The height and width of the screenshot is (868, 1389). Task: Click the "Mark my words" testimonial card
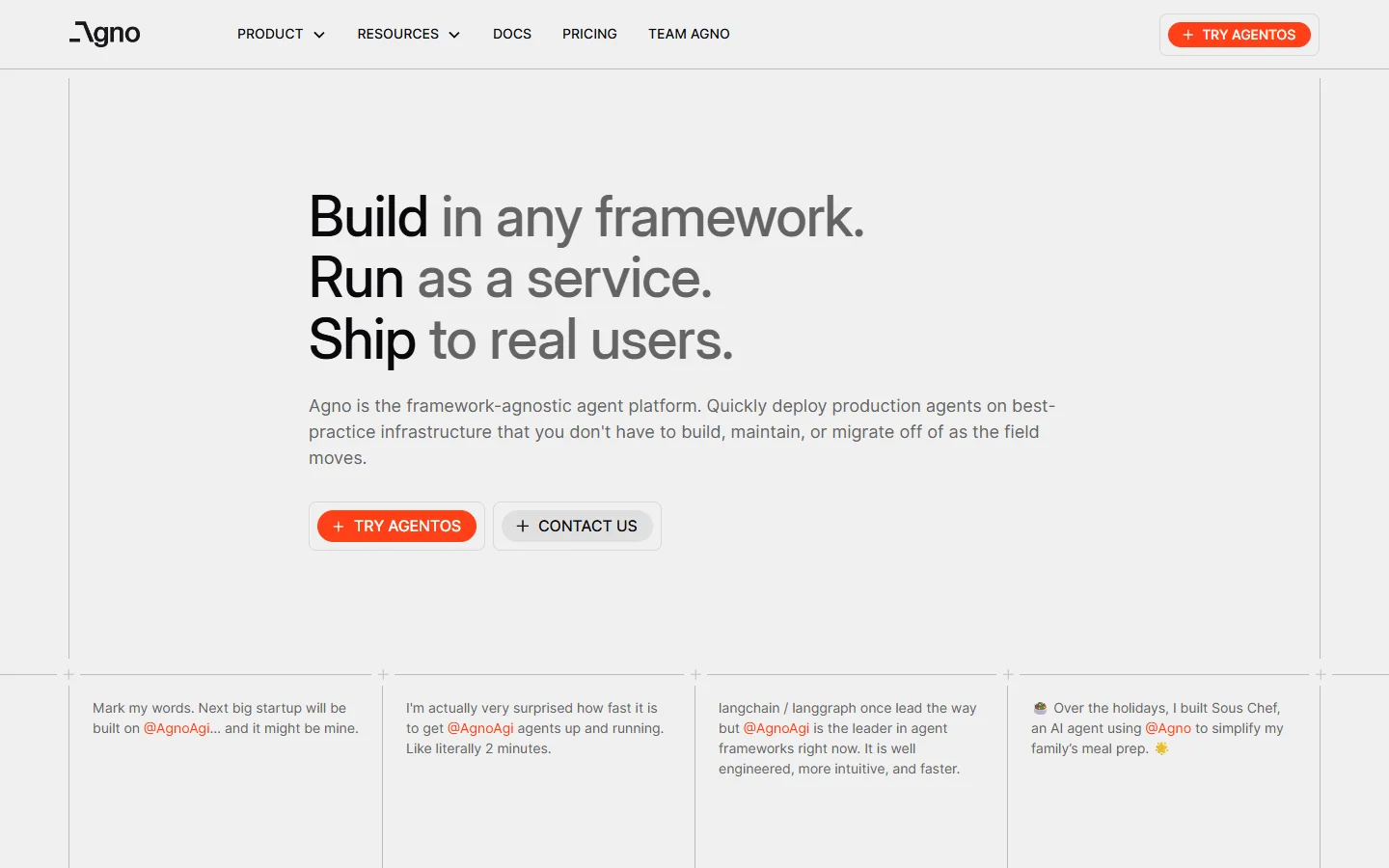pyautogui.click(x=226, y=718)
